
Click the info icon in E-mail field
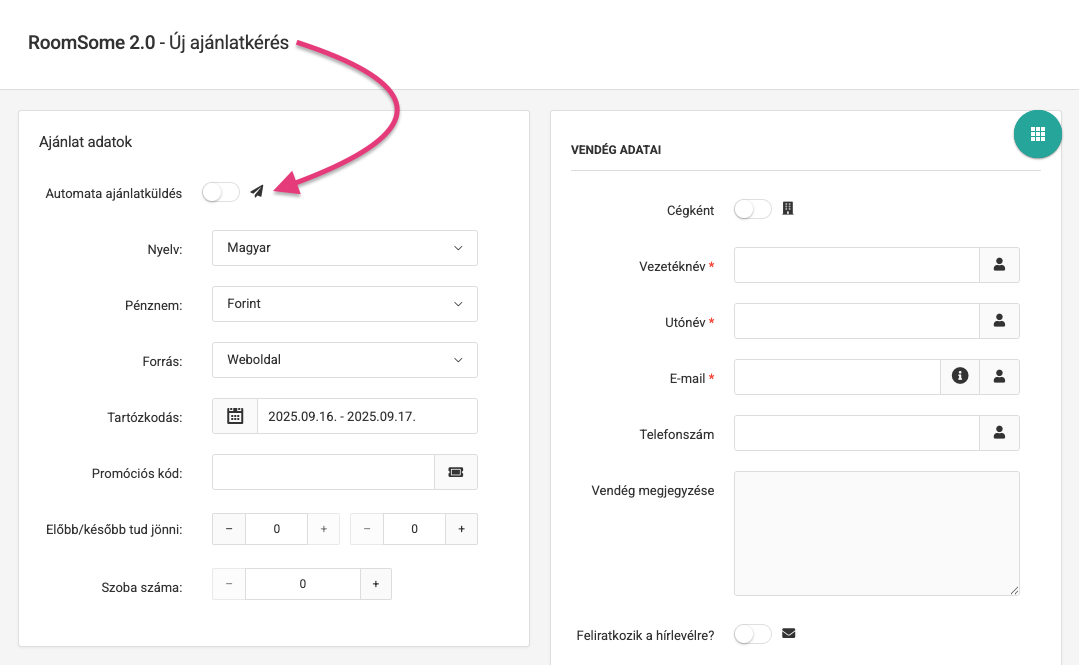[960, 377]
